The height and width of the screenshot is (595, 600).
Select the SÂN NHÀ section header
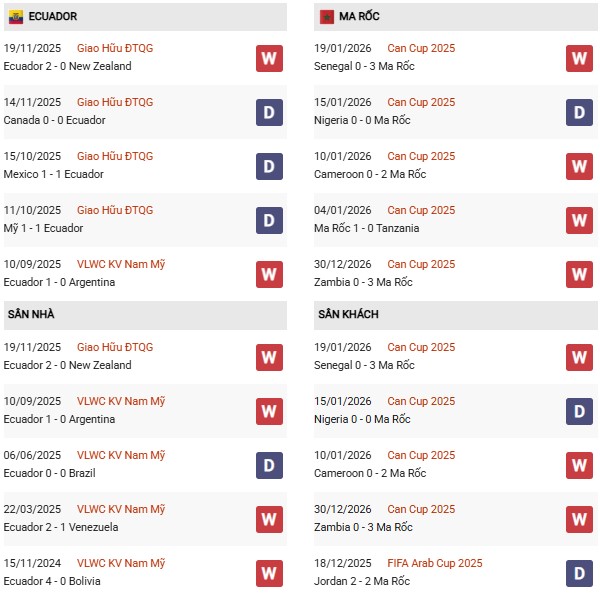31,314
